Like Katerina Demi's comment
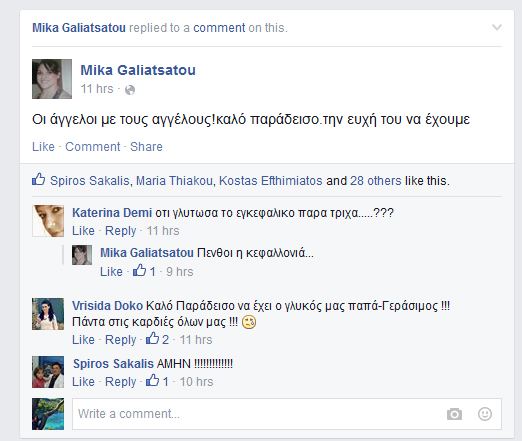 coord(83,231)
